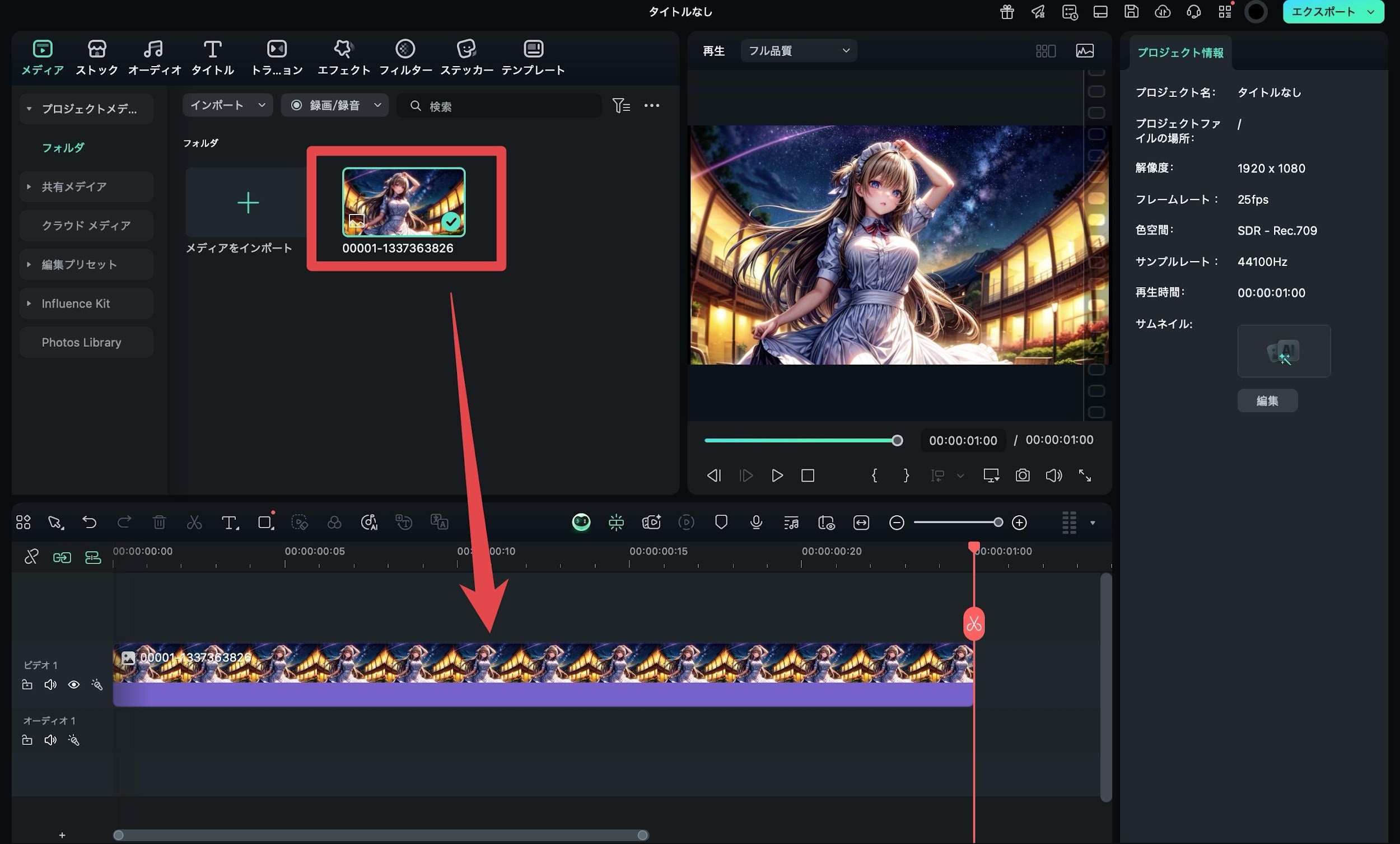Click the zoom-to-fit timeline icon

(861, 523)
